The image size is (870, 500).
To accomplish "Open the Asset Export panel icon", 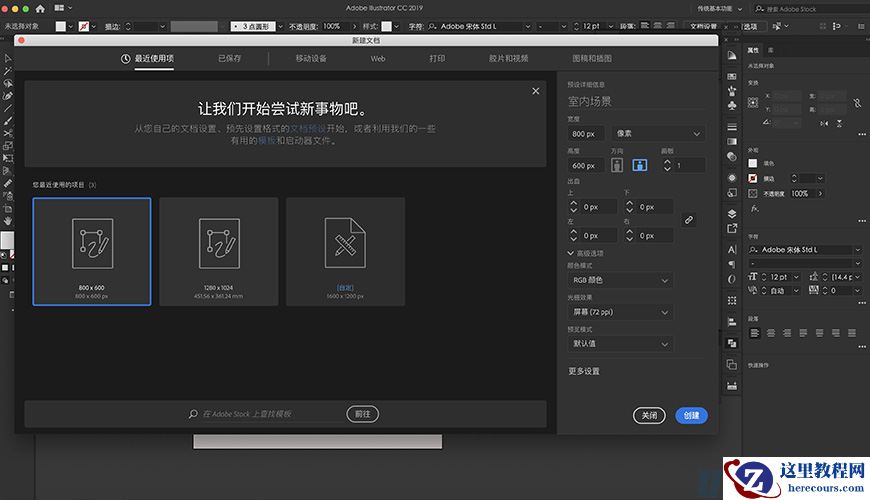I will point(732,228).
